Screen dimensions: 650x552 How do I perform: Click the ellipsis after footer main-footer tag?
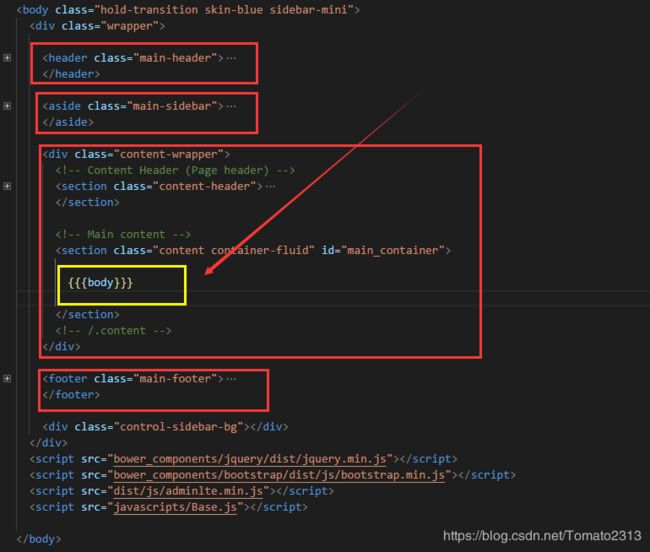(x=231, y=379)
